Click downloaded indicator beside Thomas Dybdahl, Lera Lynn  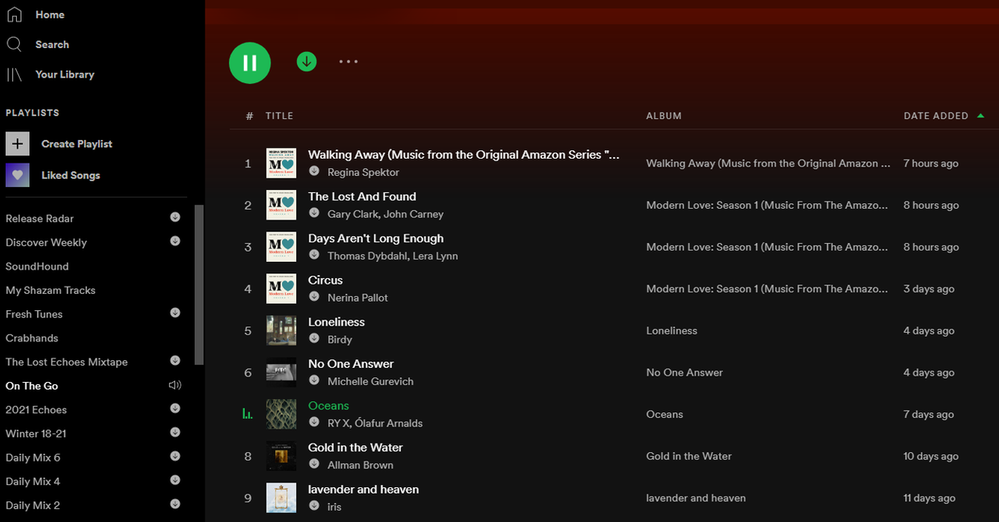(314, 254)
